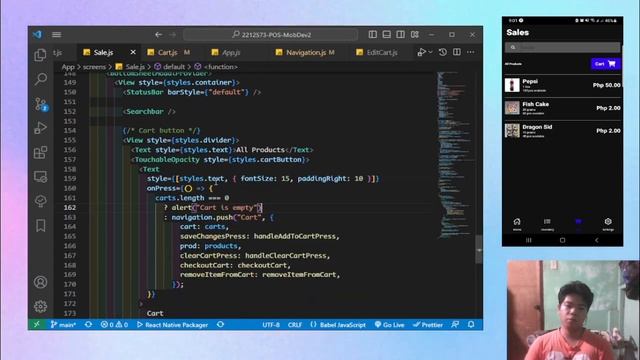The width and height of the screenshot is (640, 360).
Task: Toggle the secondary side bar layout icon
Action: (x=400, y=35)
